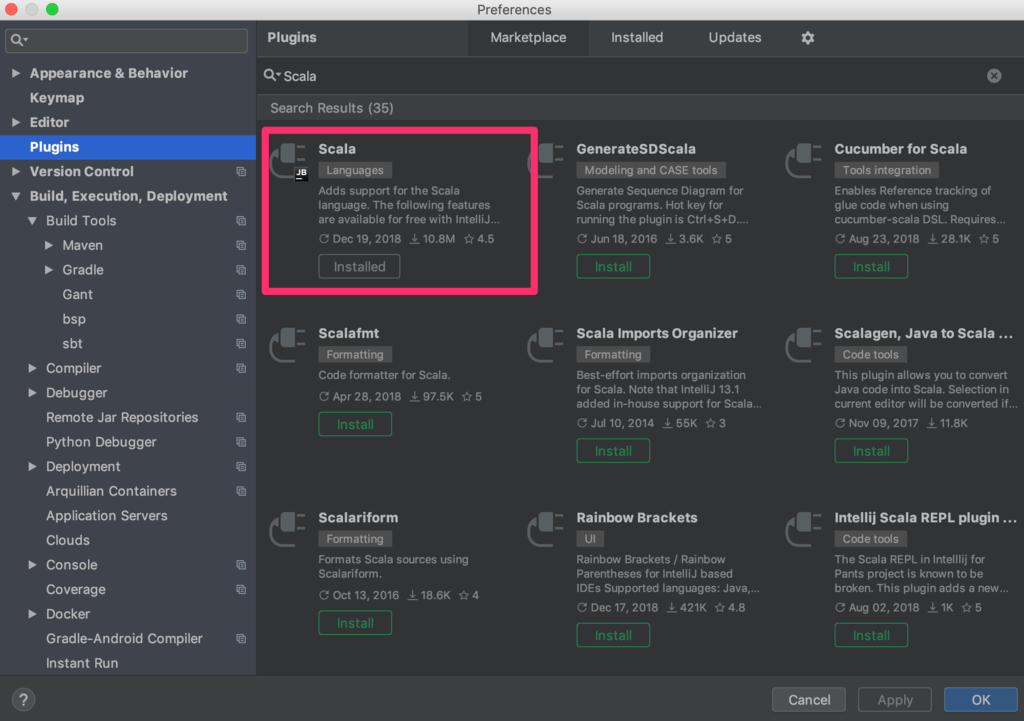
Task: Switch to the Installed tab
Action: [637, 38]
